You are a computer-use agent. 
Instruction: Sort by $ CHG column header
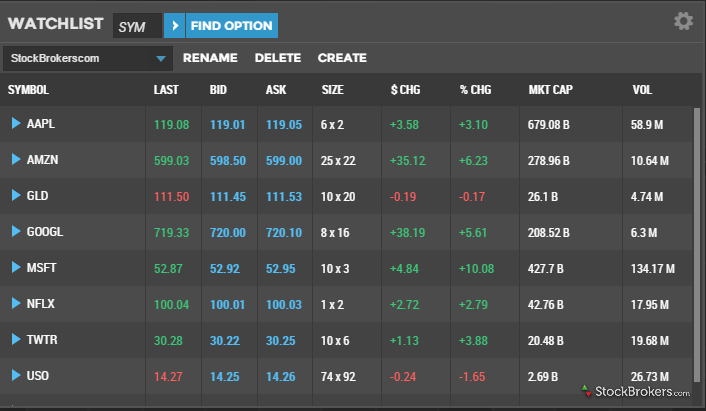(405, 90)
